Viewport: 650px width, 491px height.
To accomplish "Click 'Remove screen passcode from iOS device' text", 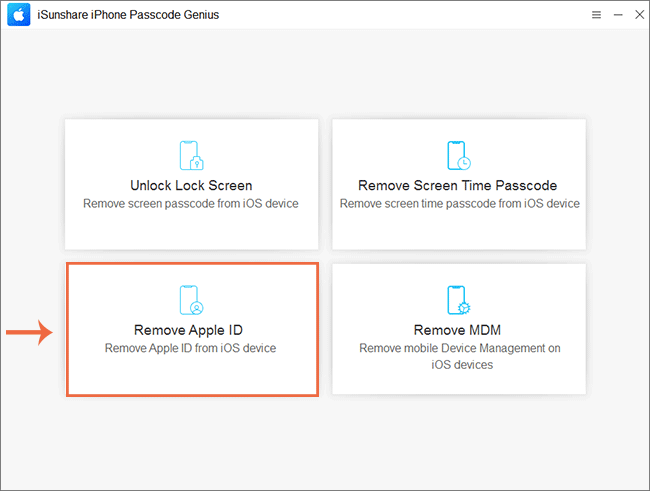I will tap(191, 204).
